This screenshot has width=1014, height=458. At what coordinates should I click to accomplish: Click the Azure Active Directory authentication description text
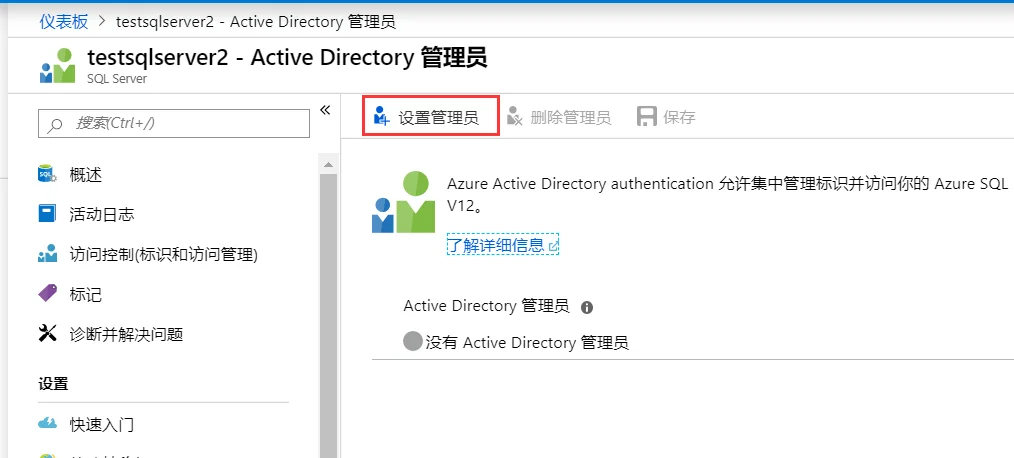tap(728, 195)
